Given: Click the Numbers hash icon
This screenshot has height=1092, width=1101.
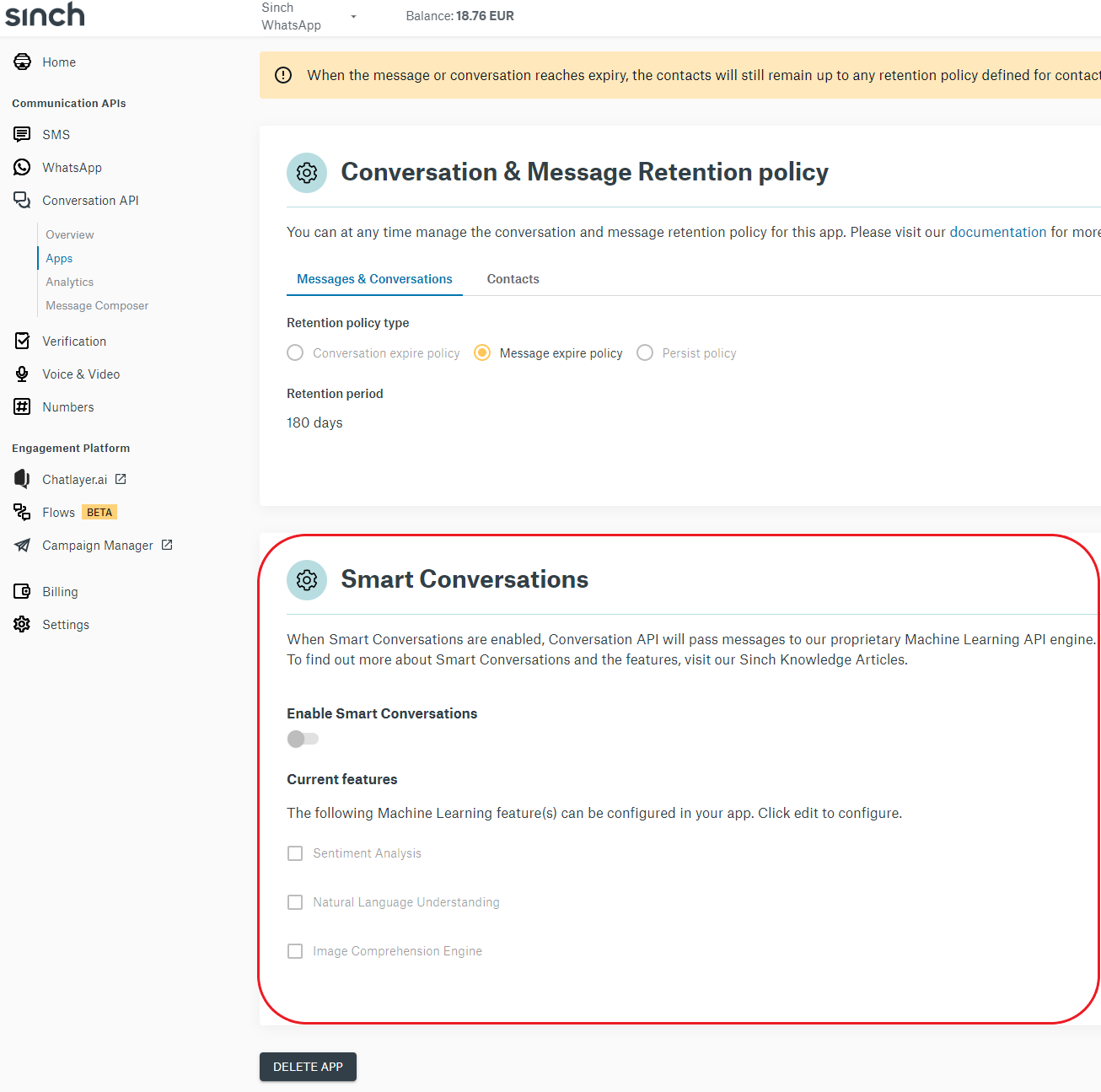Looking at the screenshot, I should point(21,406).
